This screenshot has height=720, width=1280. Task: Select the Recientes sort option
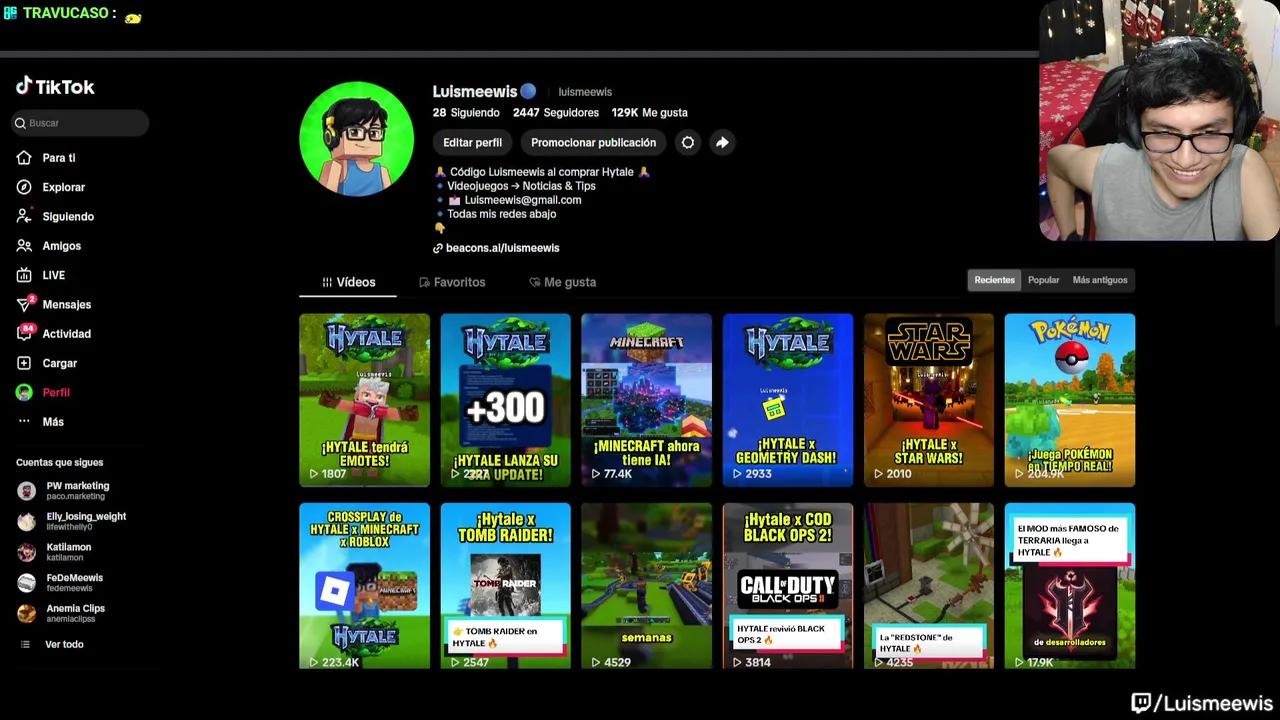(994, 280)
